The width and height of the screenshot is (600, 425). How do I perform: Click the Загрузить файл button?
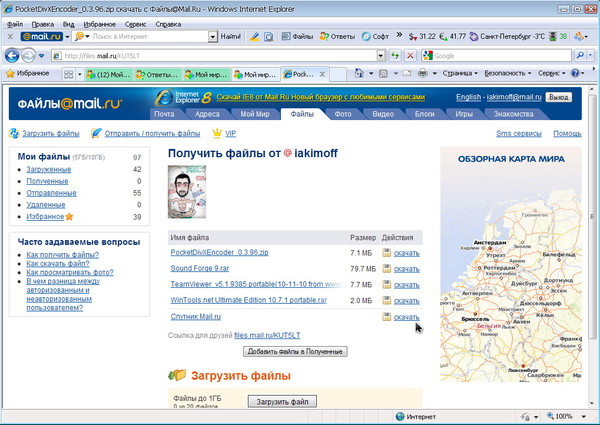click(x=282, y=402)
